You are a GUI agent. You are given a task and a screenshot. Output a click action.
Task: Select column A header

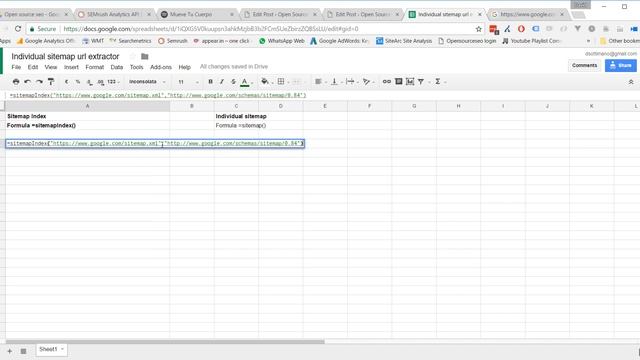(x=87, y=106)
